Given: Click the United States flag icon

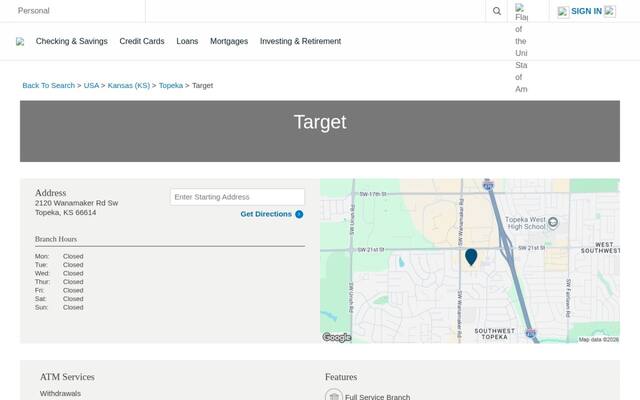Looking at the screenshot, I should 519,8.
